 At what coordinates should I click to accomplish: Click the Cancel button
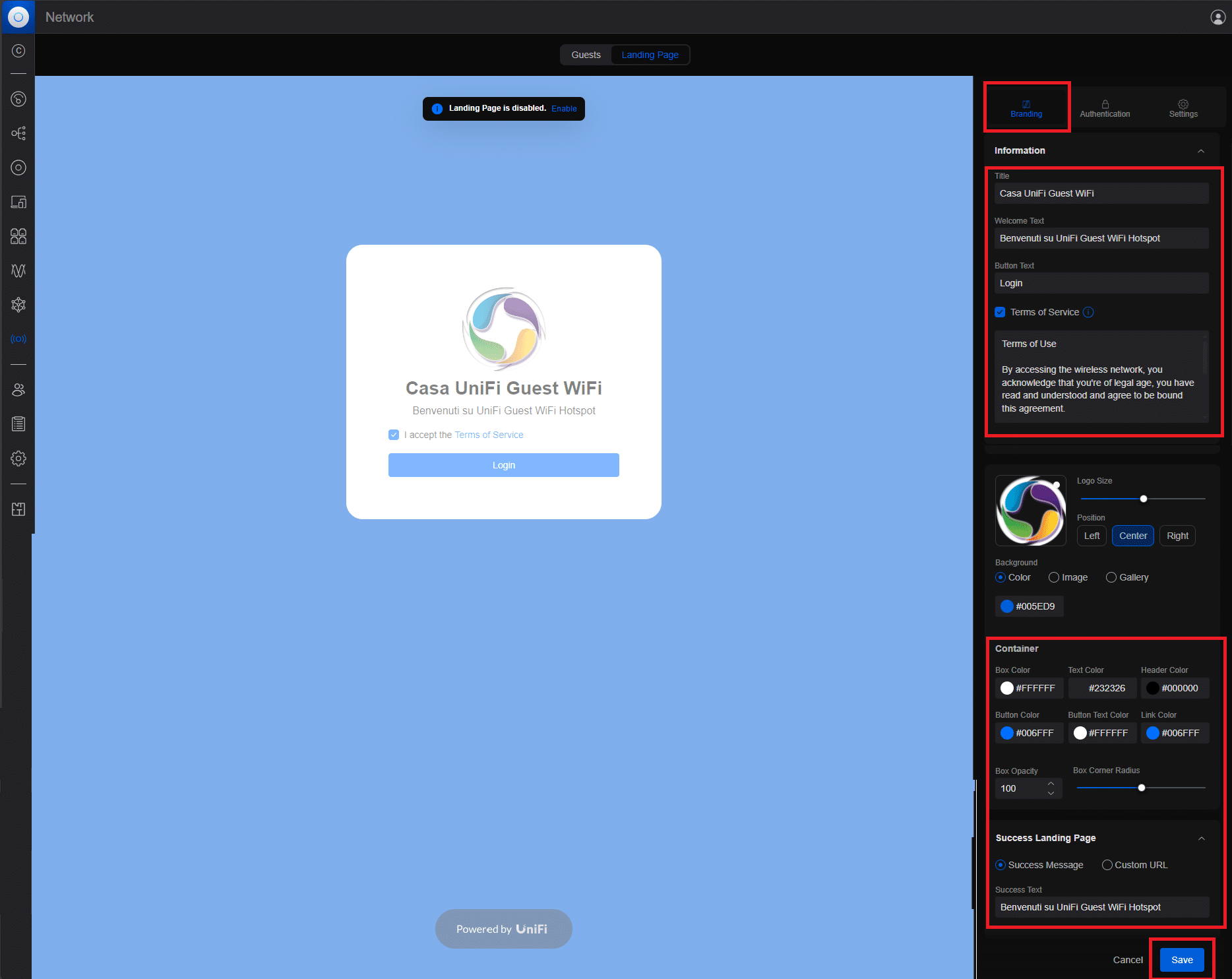point(1128,960)
